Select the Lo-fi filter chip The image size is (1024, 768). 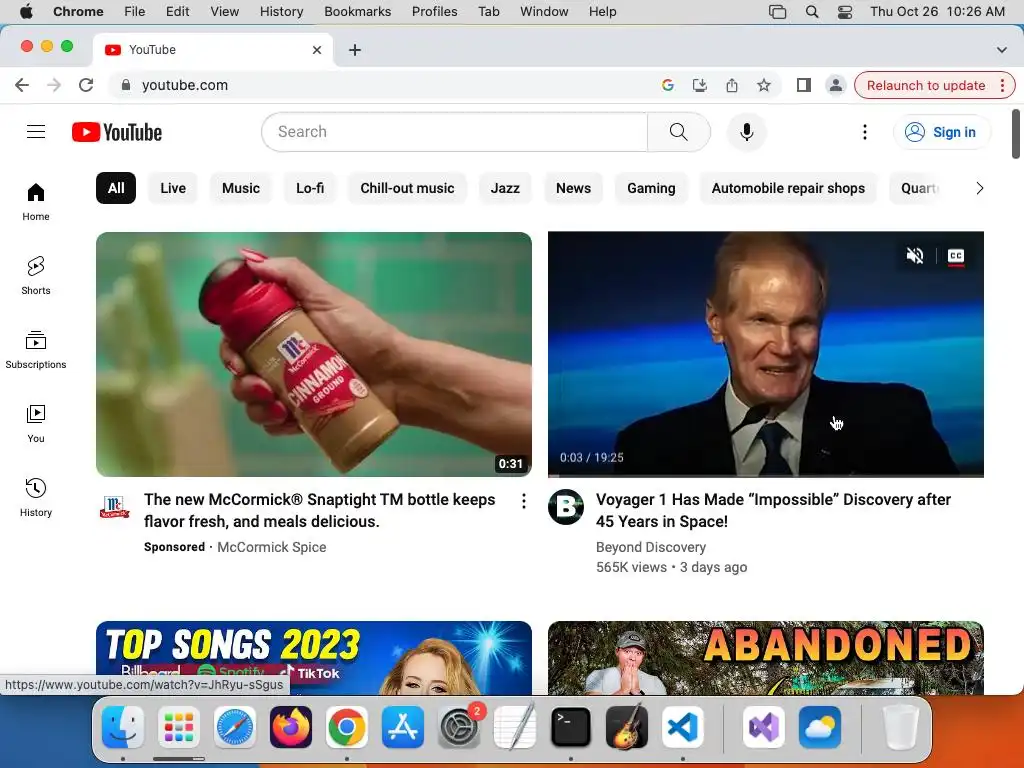tap(310, 188)
